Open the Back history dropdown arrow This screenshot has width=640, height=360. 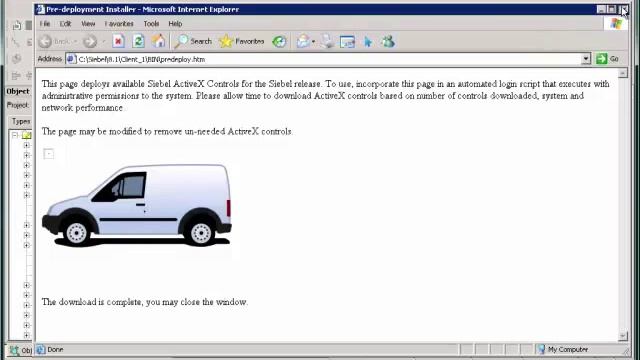click(x=76, y=41)
